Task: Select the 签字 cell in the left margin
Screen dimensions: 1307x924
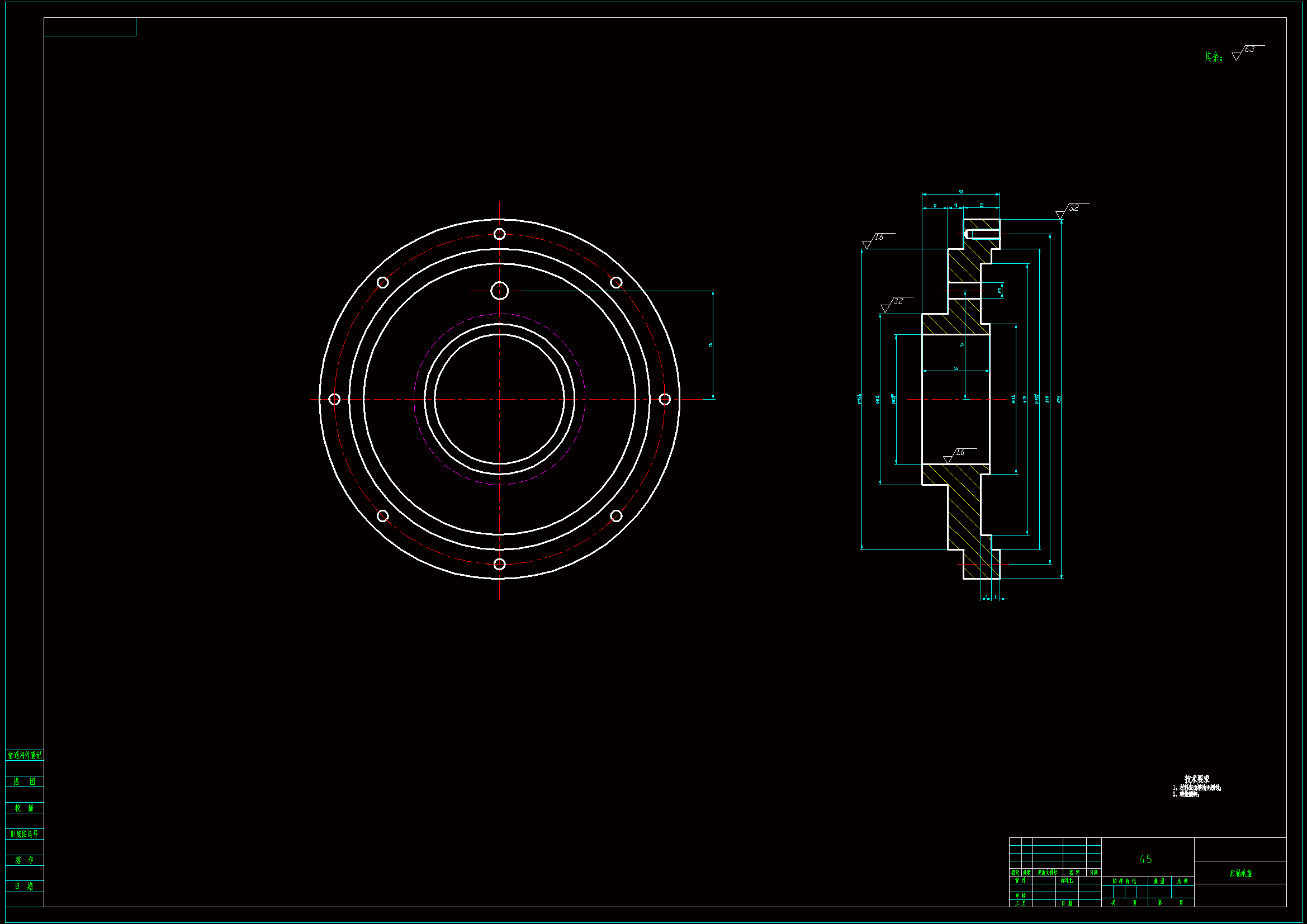Action: pos(25,860)
